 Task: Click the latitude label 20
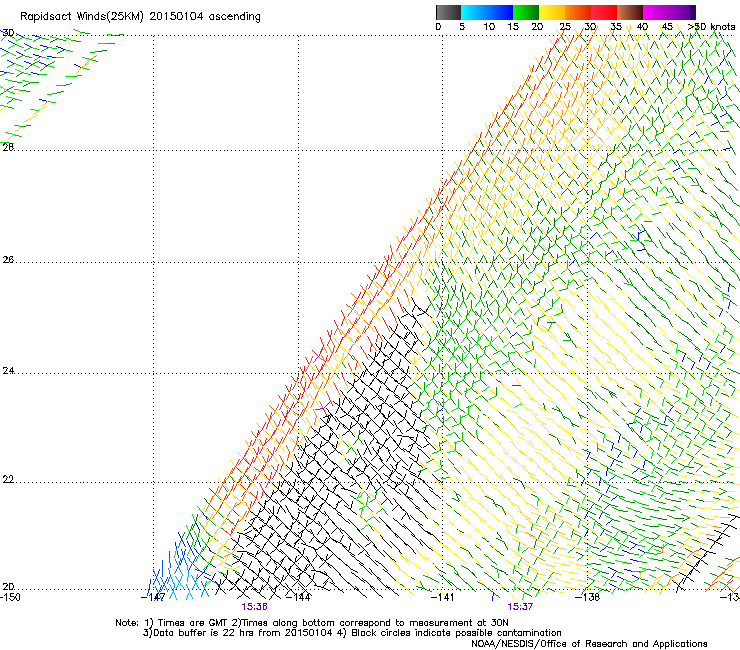(8, 587)
